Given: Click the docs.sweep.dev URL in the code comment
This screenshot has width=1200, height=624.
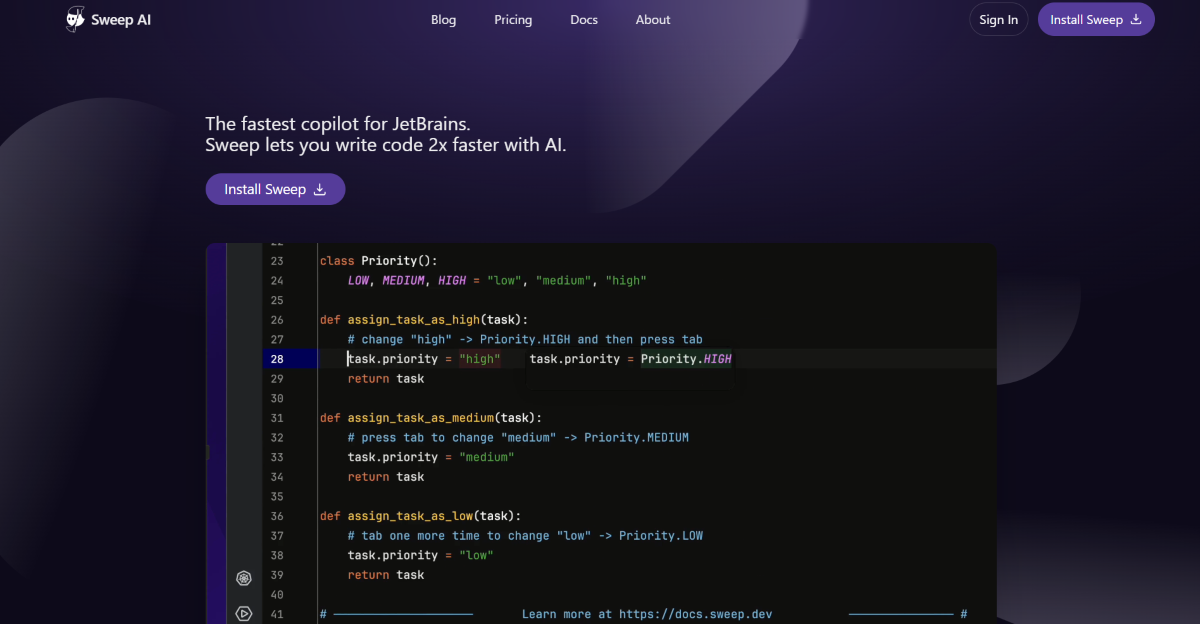Looking at the screenshot, I should [x=695, y=614].
